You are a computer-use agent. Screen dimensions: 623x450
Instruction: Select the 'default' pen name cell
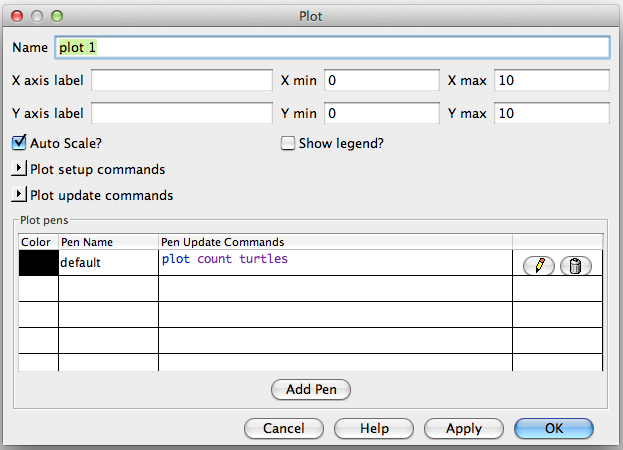point(108,263)
